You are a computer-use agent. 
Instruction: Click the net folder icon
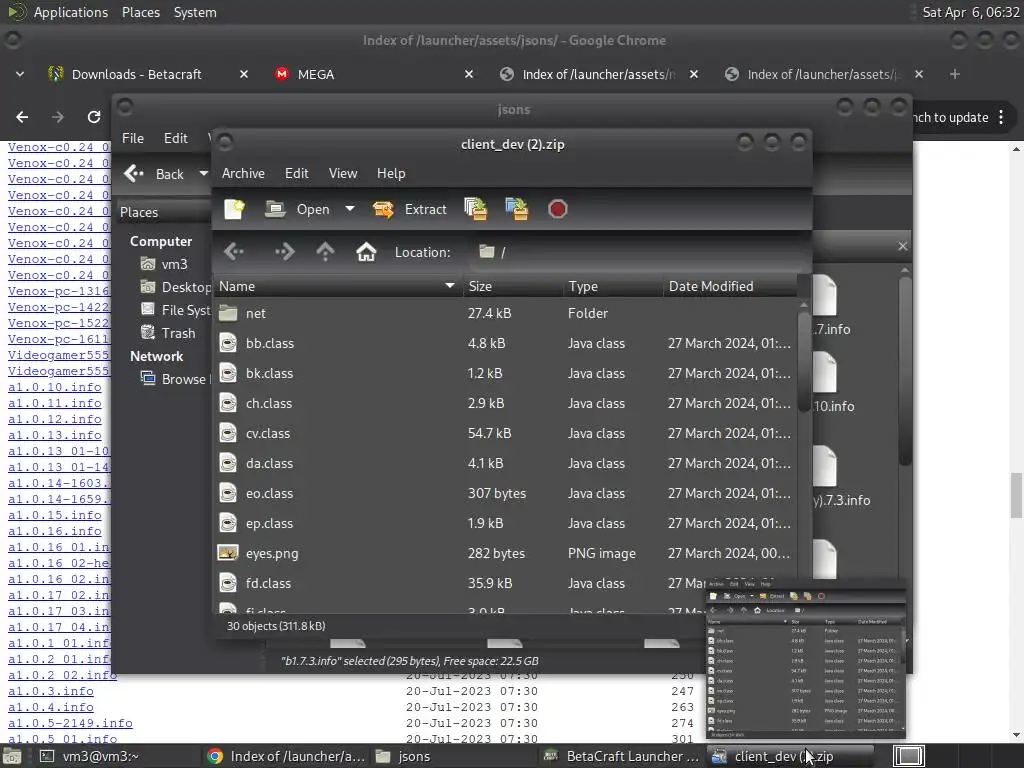point(228,313)
